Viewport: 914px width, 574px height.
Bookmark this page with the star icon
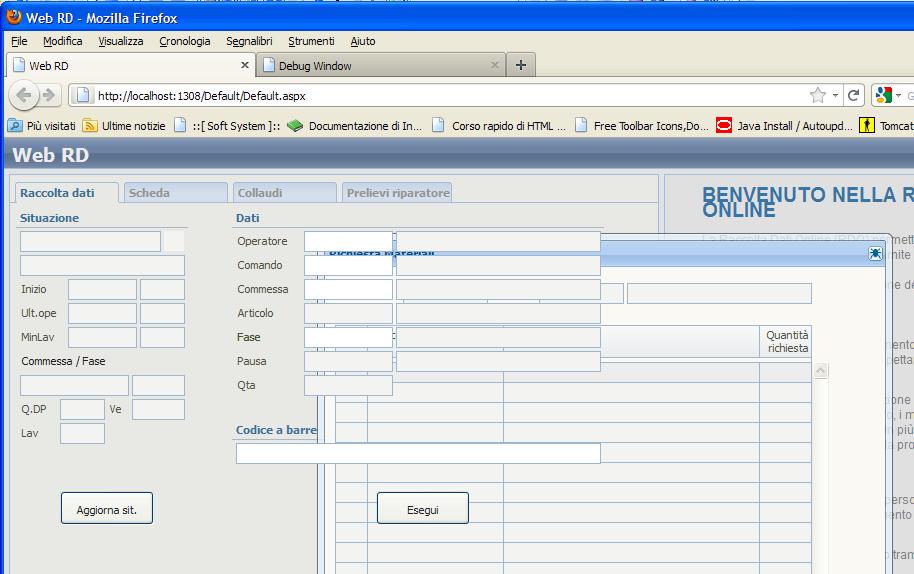818,95
